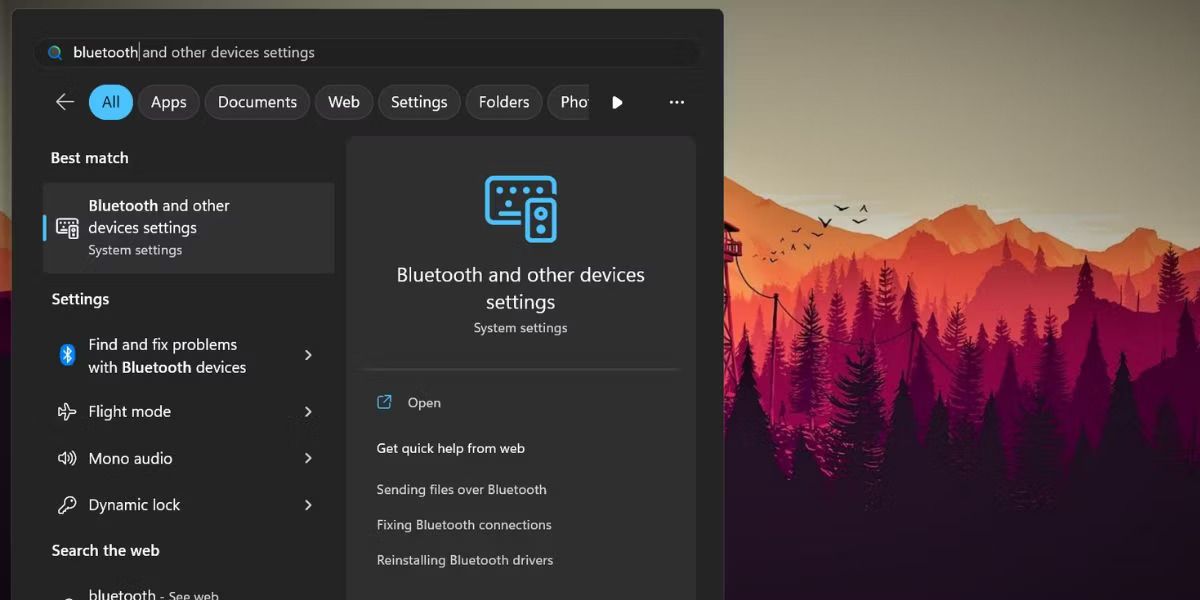The image size is (1200, 600).
Task: Click the large Bluetooth devices preview icon
Action: coord(521,208)
